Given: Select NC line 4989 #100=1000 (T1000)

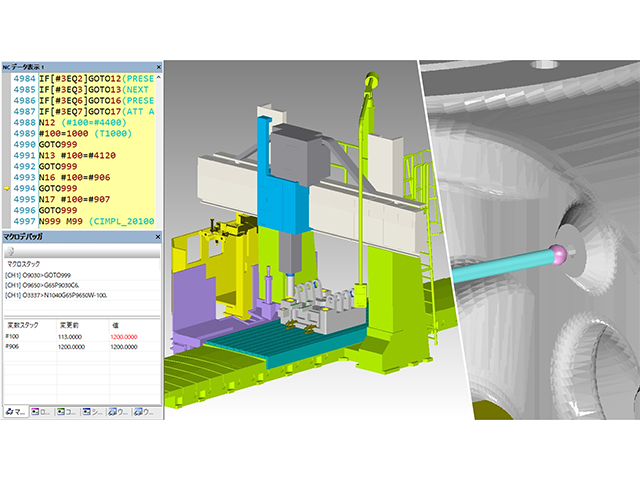Looking at the screenshot, I should pyautogui.click(x=84, y=133).
